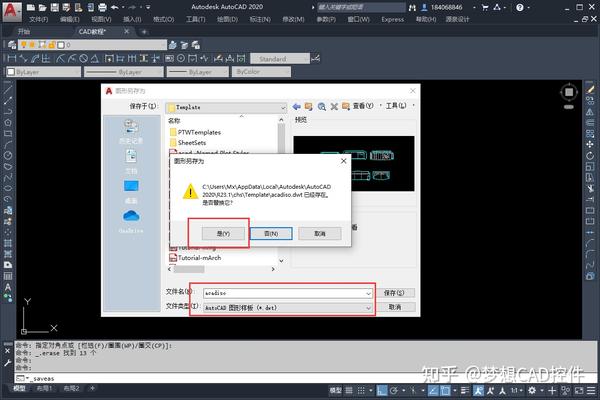
Task: Switch to the CAD教程 drawing tab
Action: coord(92,32)
